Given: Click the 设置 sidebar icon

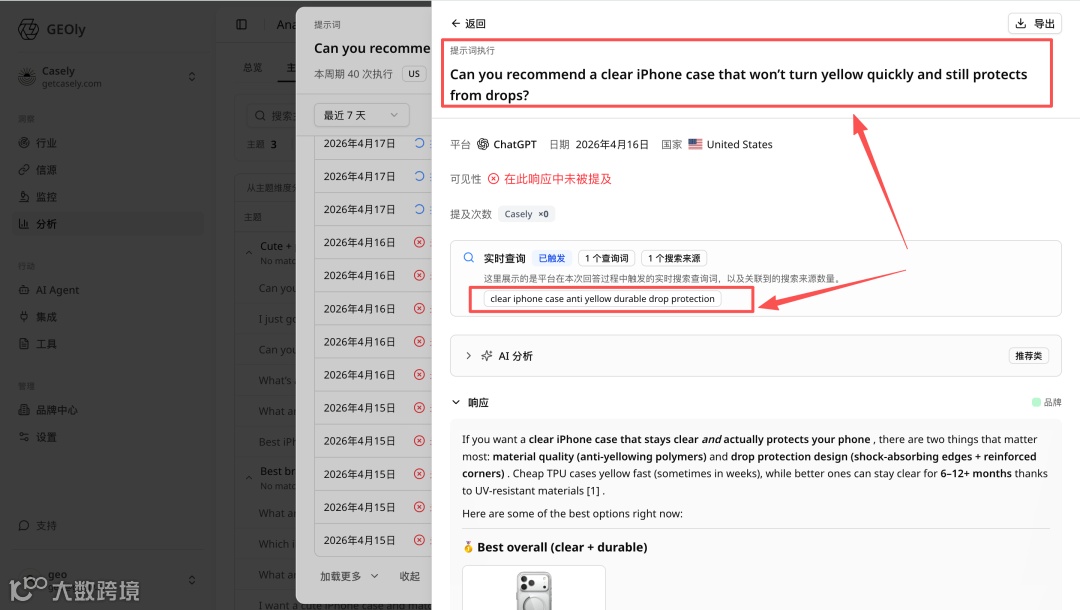Looking at the screenshot, I should (24, 437).
